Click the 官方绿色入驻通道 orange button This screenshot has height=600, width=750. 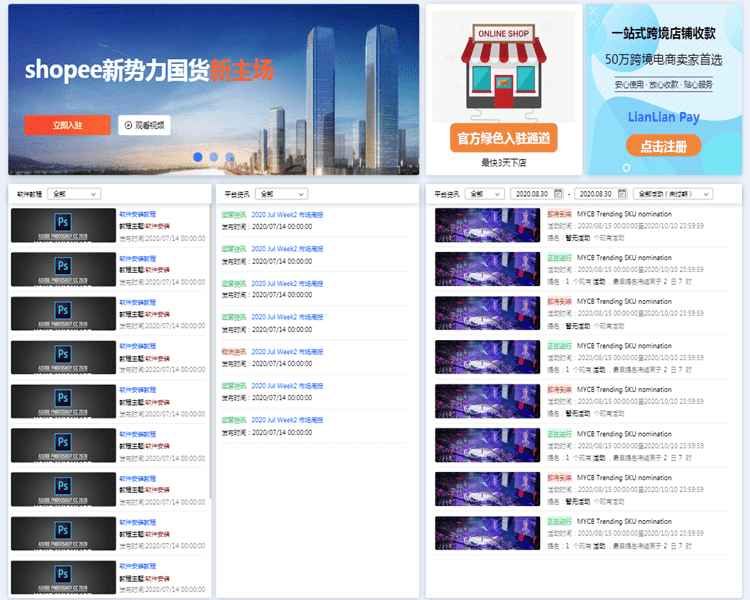click(x=503, y=138)
